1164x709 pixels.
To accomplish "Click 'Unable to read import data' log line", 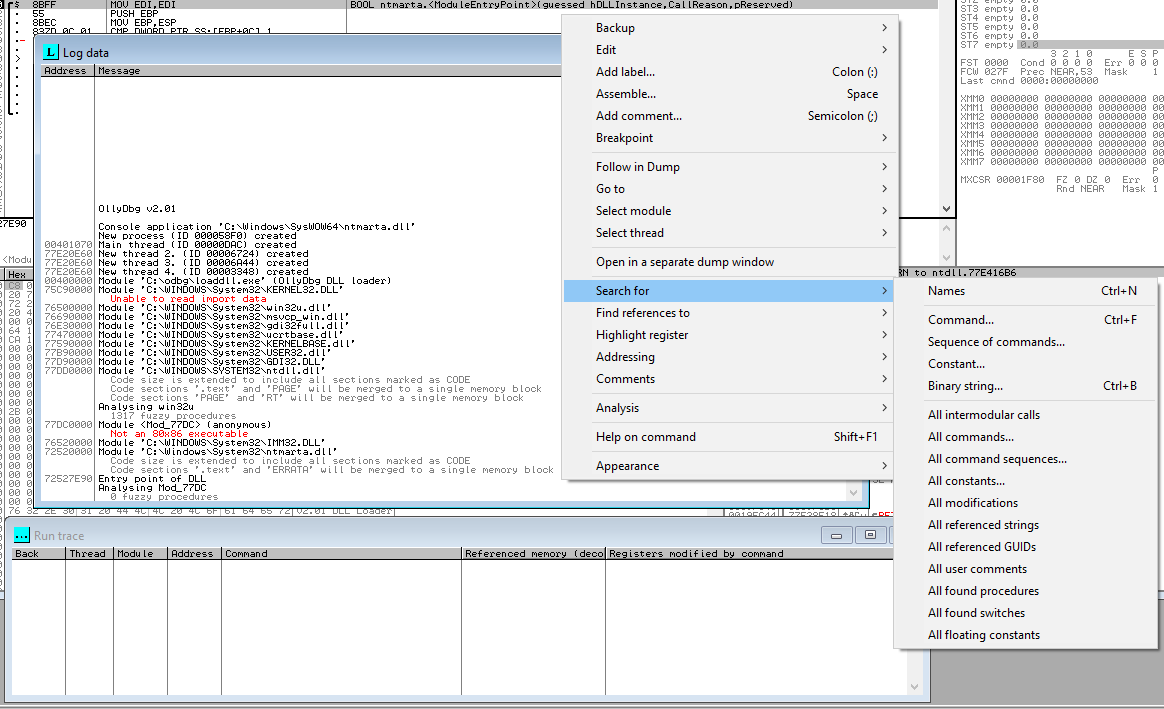I will 188,298.
